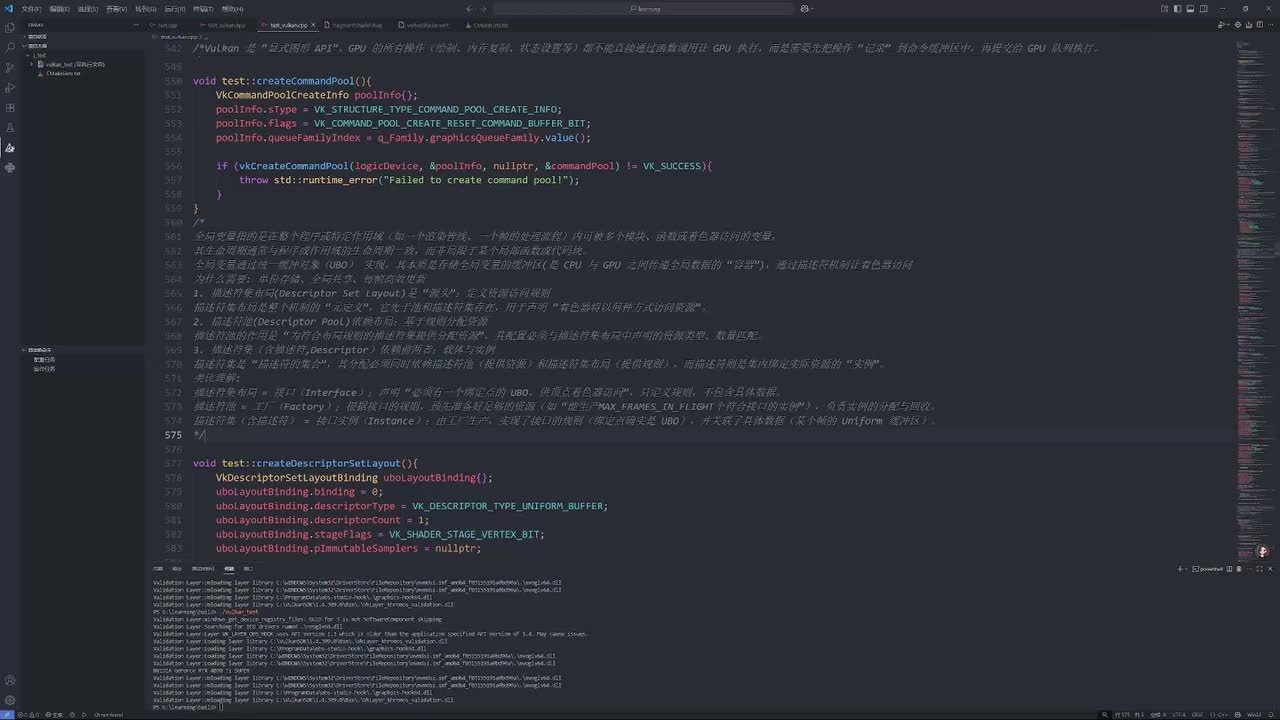Open the Python view in activity bar

pos(10,167)
